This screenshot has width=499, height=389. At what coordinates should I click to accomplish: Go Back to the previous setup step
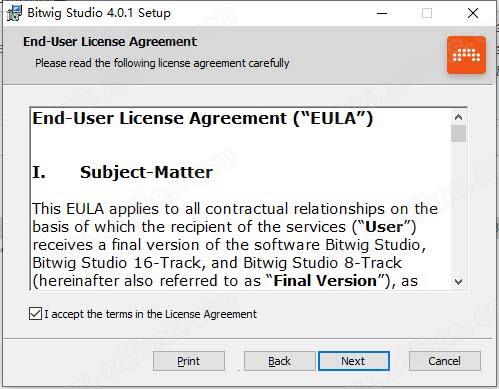pos(279,361)
